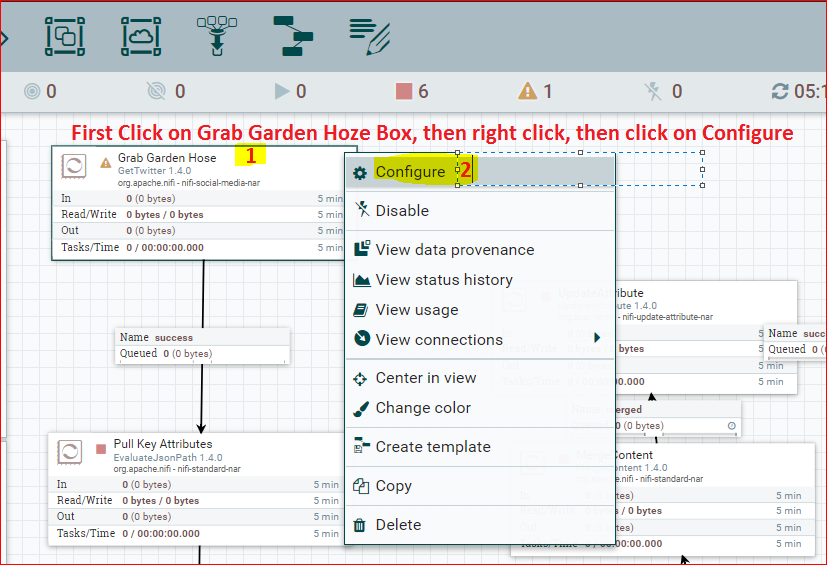Click GetTwitter 1.4.0 text
The height and width of the screenshot is (565, 827).
point(154,171)
